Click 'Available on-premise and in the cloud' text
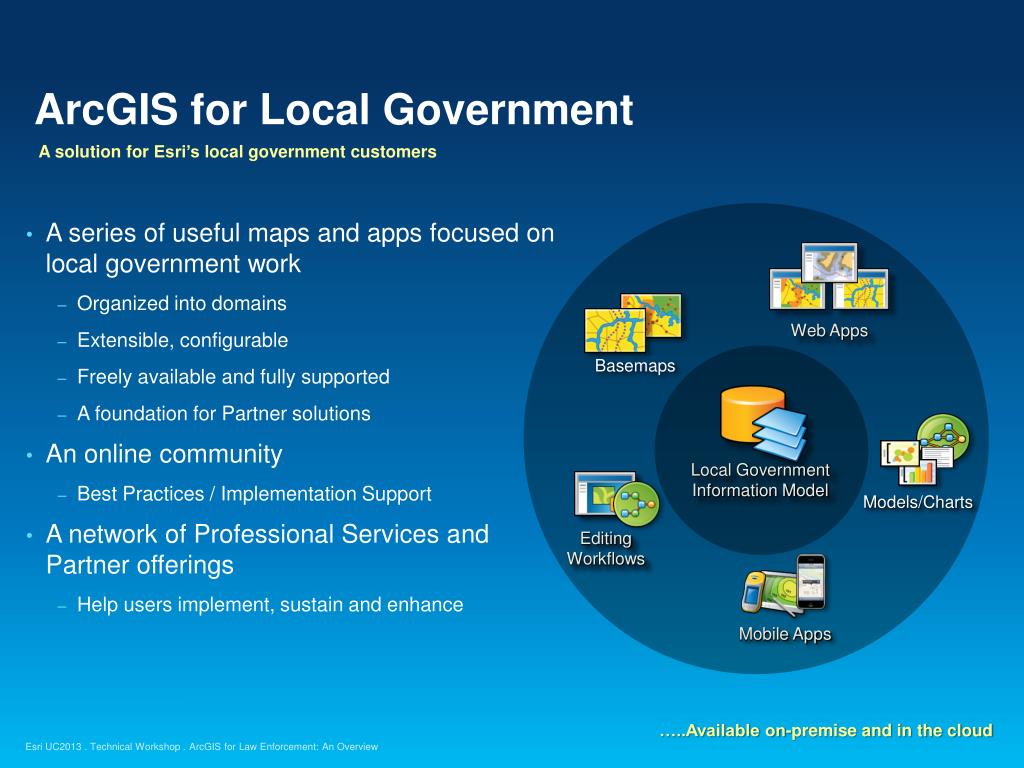The width and height of the screenshot is (1024, 768). click(826, 730)
